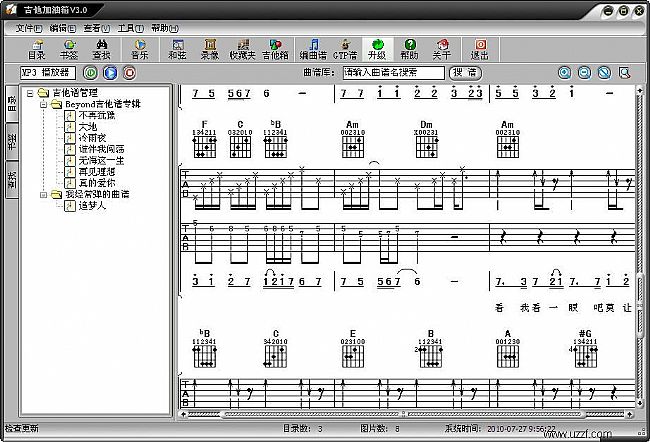The width and height of the screenshot is (650, 442).
Task: Click the 关于 about toolbar icon
Action: click(x=442, y=49)
